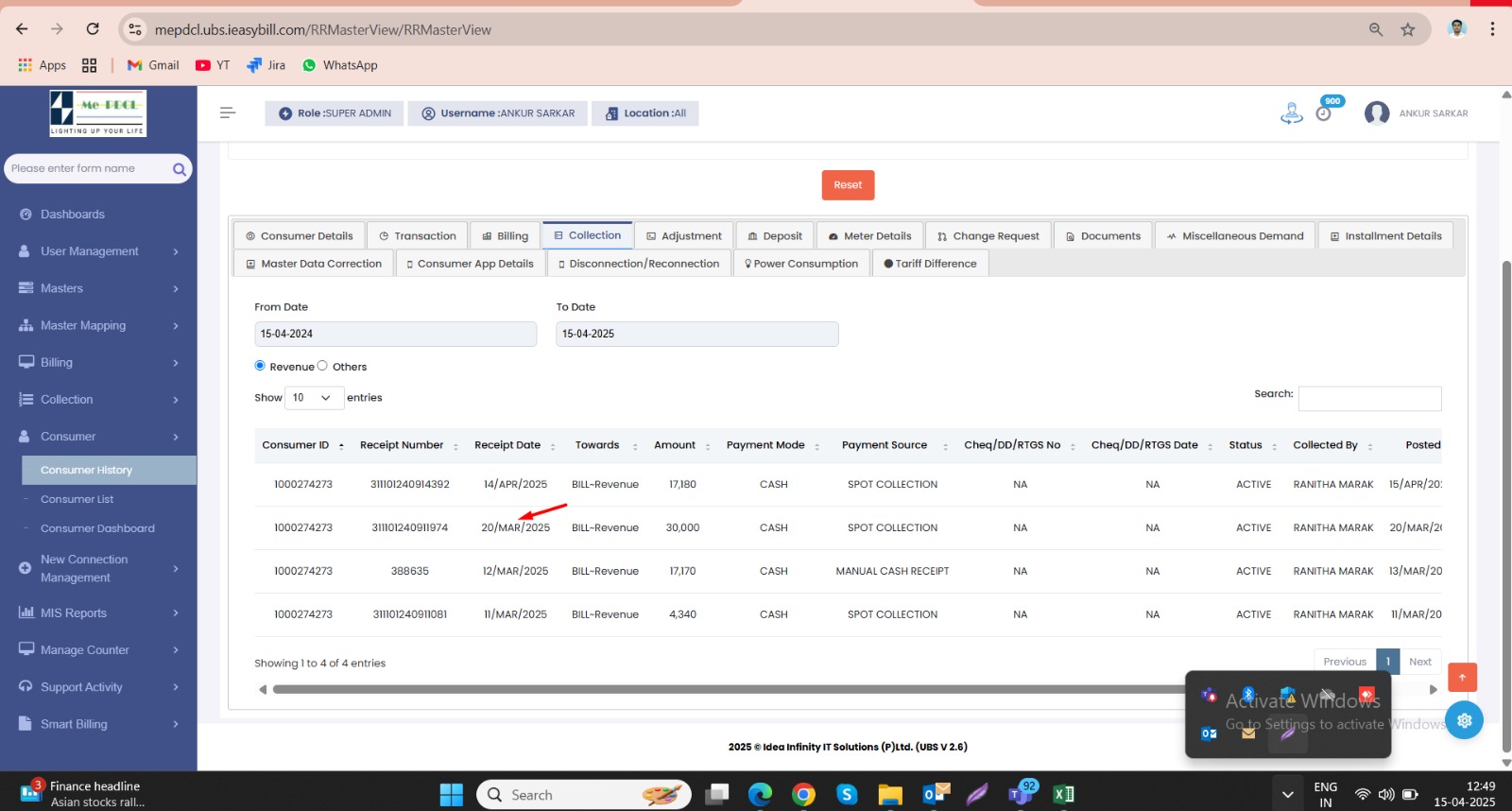Open the ANKUR SARKAR profile avatar
This screenshot has height=811, width=1512.
pyautogui.click(x=1377, y=113)
